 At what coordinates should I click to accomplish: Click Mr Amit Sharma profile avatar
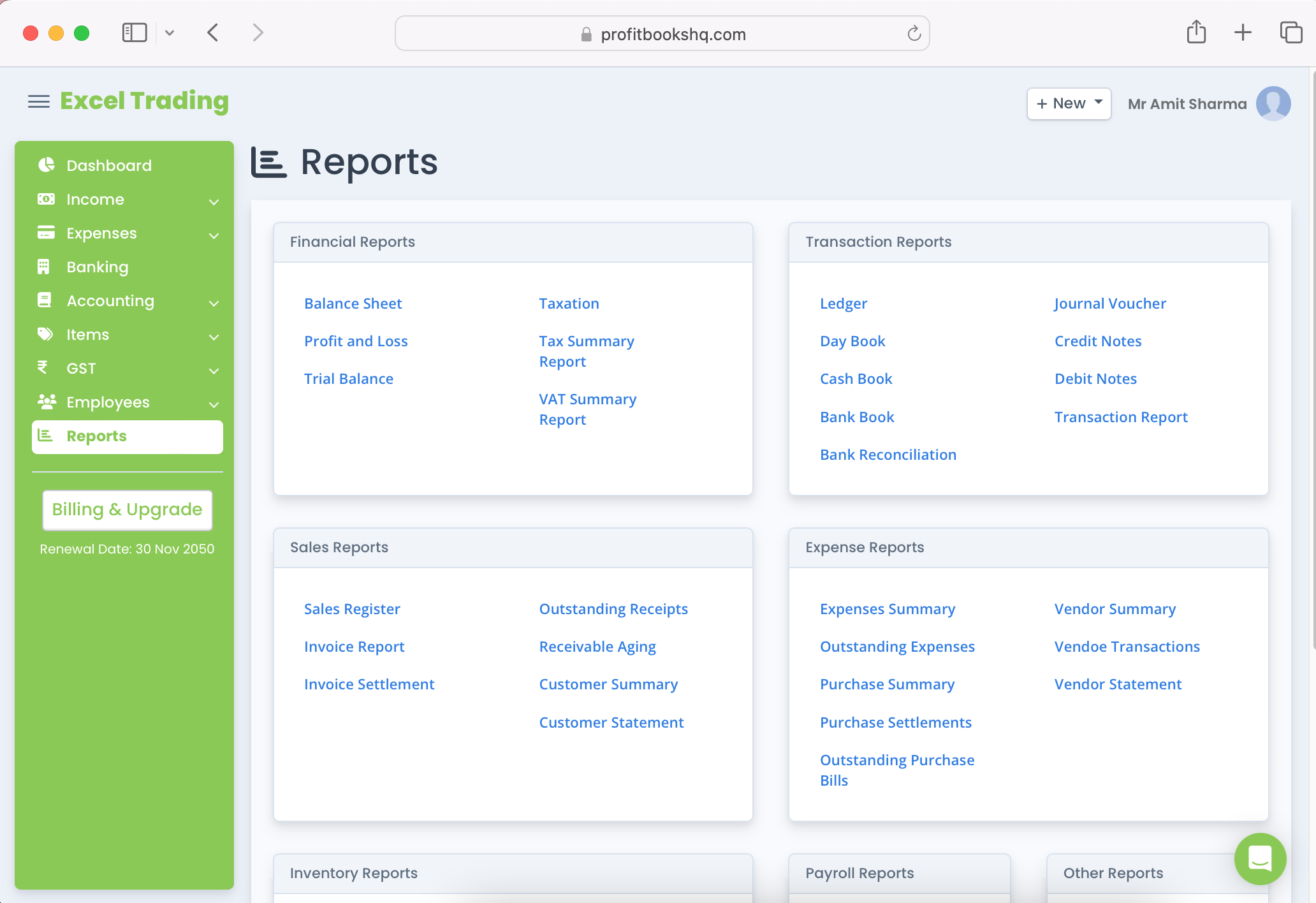[1273, 103]
